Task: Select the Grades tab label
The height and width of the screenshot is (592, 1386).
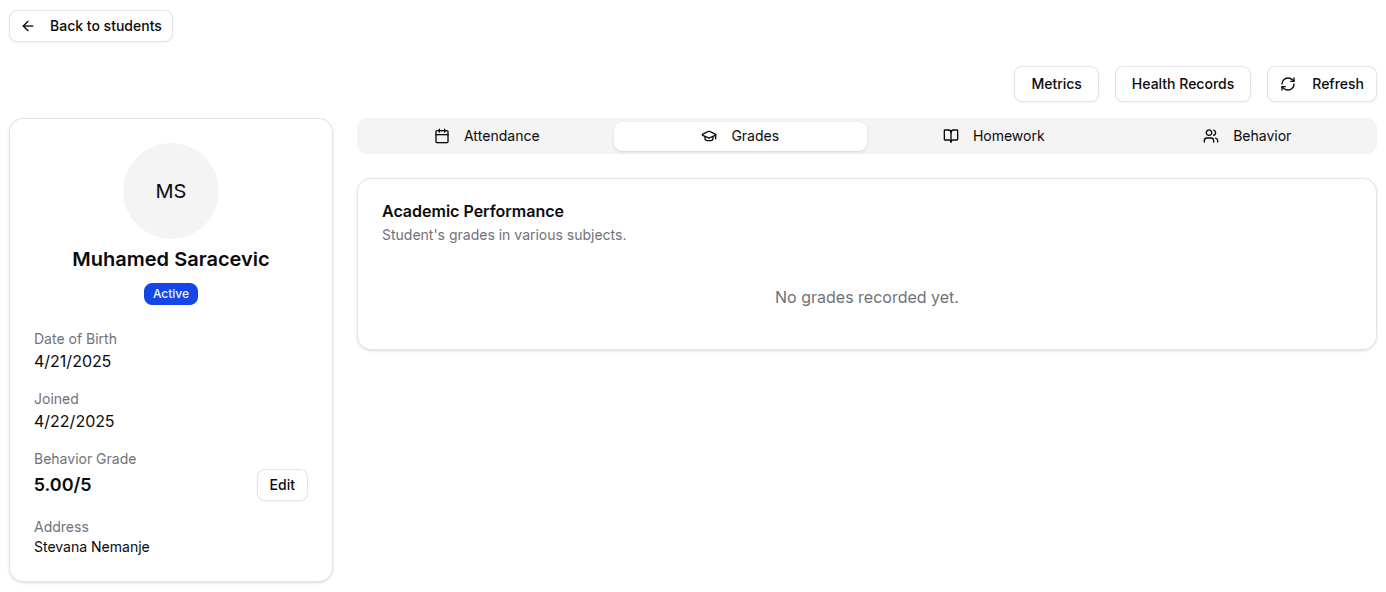Action: tap(754, 136)
